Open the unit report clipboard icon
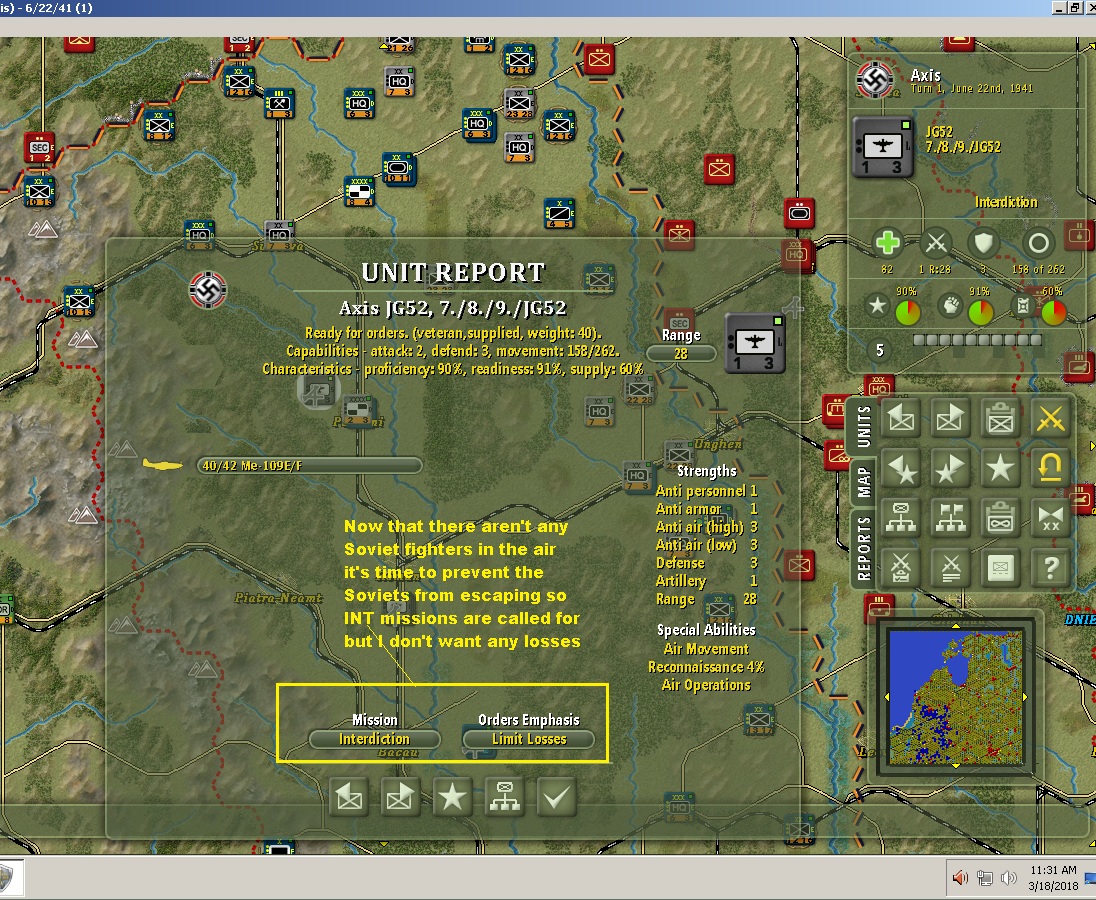The height and width of the screenshot is (900, 1096). click(x=1000, y=419)
